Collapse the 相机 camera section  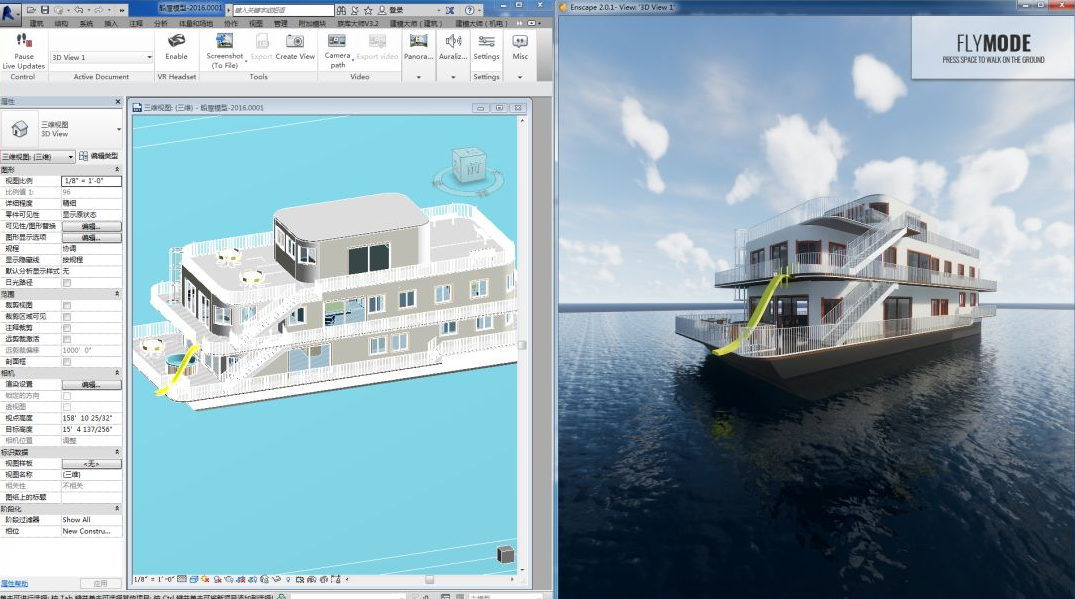pyautogui.click(x=117, y=373)
